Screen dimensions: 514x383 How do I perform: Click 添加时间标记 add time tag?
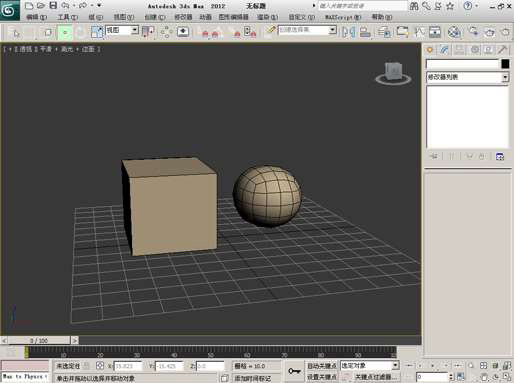tap(253, 378)
